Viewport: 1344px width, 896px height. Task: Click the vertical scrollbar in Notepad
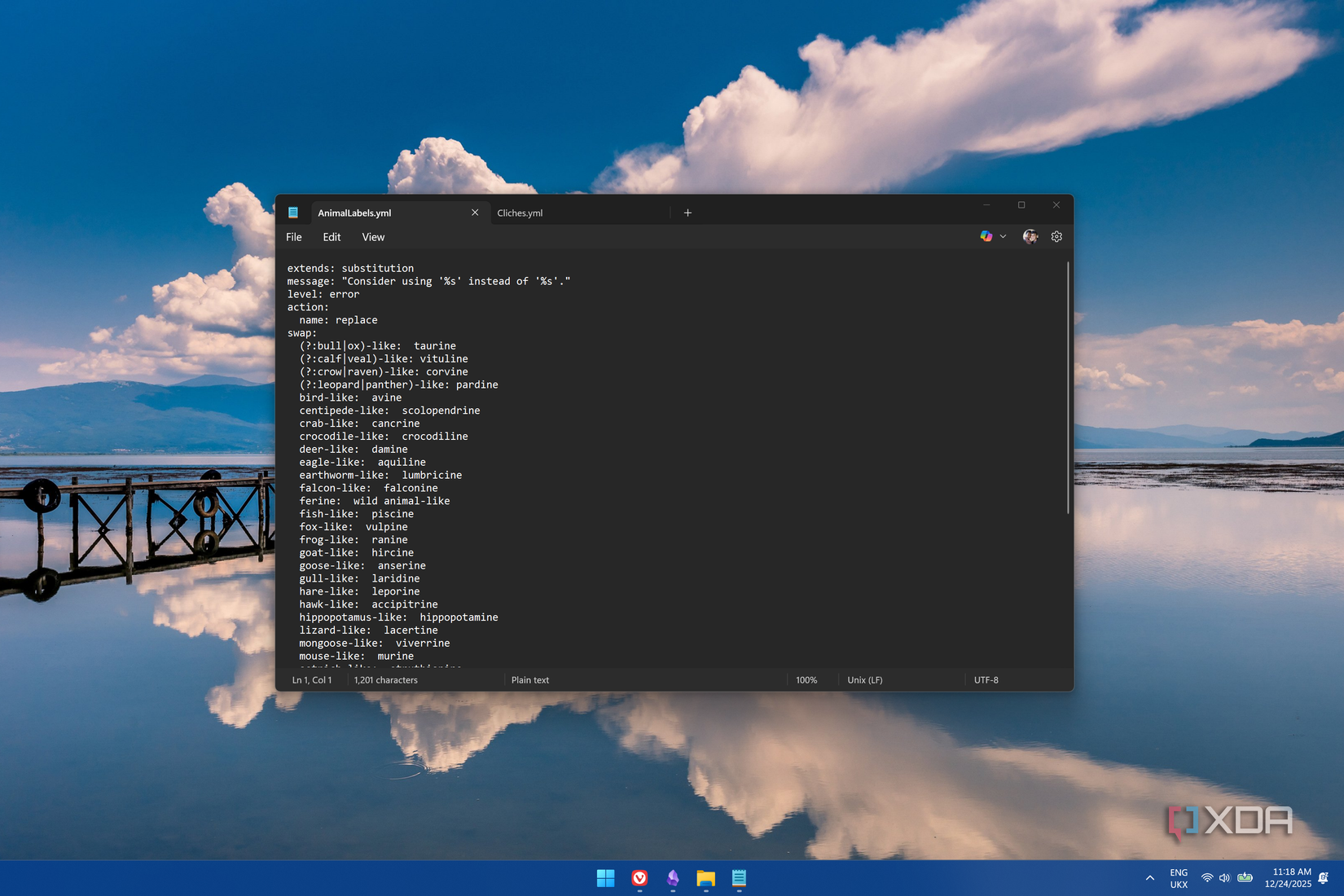pyautogui.click(x=1068, y=388)
